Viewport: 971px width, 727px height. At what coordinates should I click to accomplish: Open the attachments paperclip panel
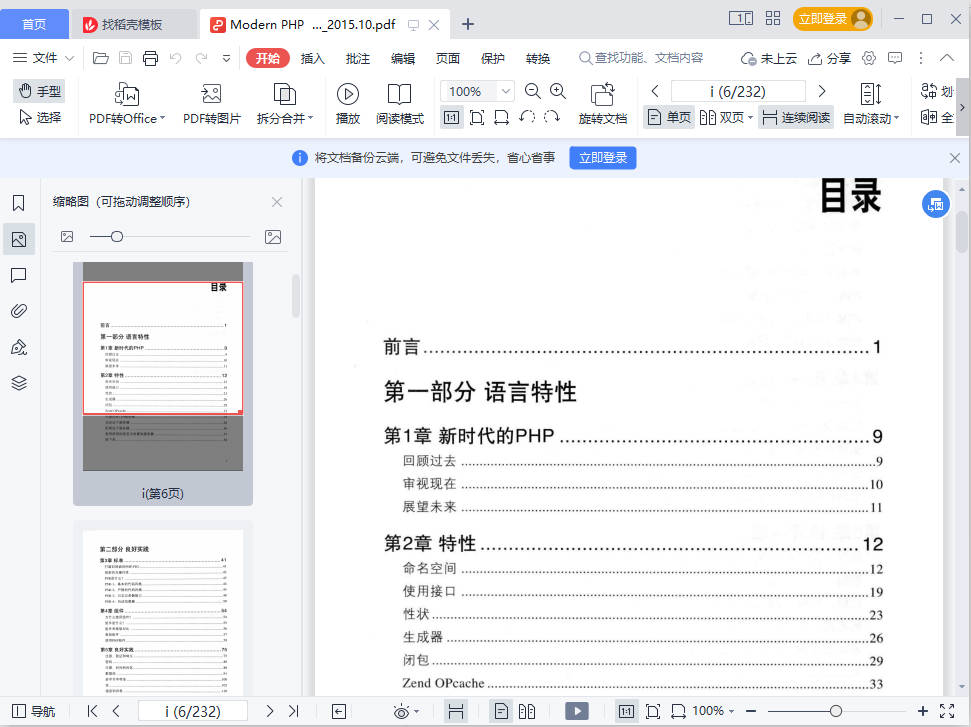pyautogui.click(x=18, y=311)
